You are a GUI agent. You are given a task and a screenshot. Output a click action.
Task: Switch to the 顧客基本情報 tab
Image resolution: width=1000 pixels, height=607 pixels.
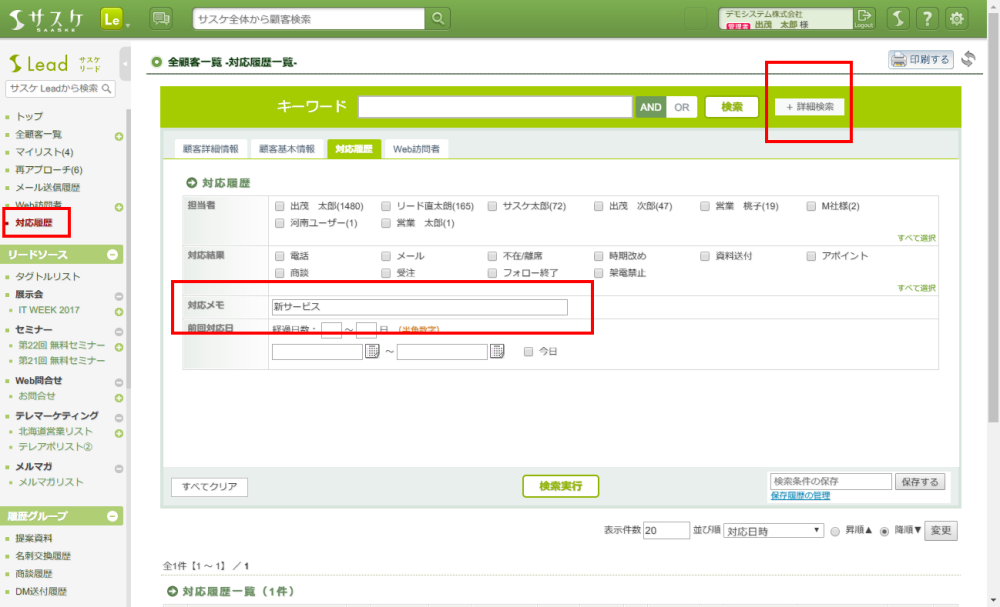[x=286, y=149]
